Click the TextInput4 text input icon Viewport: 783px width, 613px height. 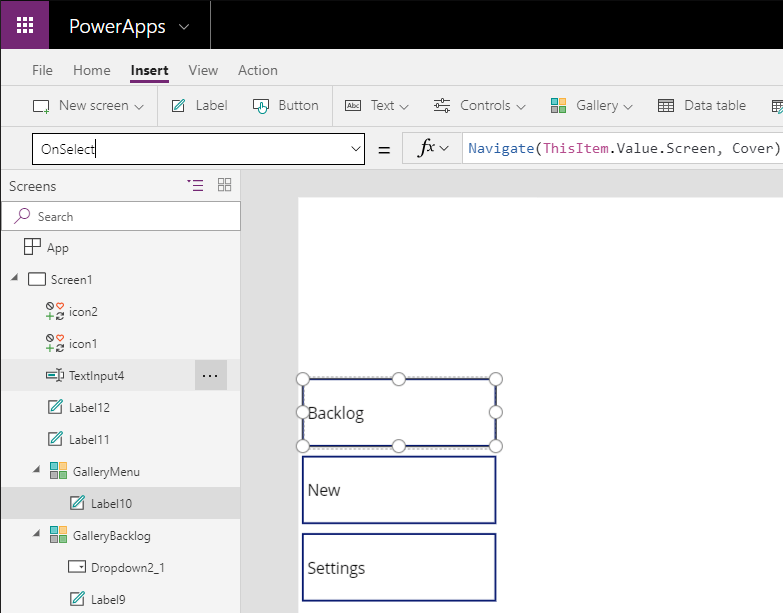tap(55, 375)
